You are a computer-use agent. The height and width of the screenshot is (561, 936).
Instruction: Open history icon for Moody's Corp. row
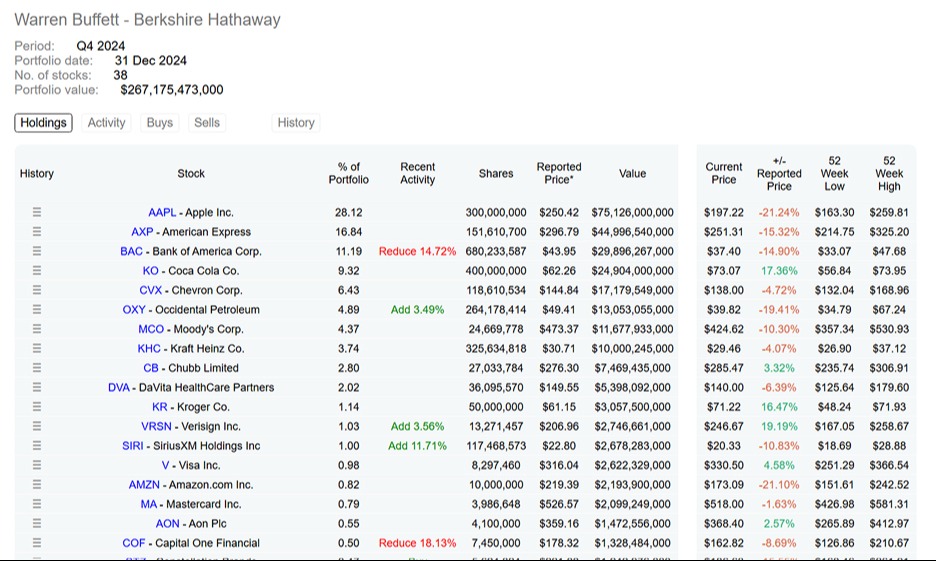37,329
